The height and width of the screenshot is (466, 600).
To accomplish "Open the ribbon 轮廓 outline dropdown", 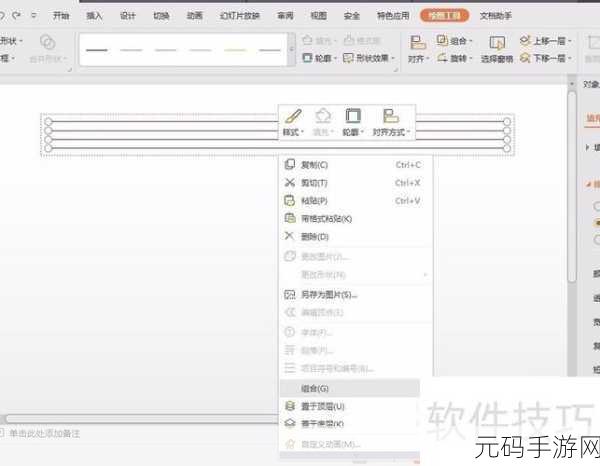I will pos(335,58).
